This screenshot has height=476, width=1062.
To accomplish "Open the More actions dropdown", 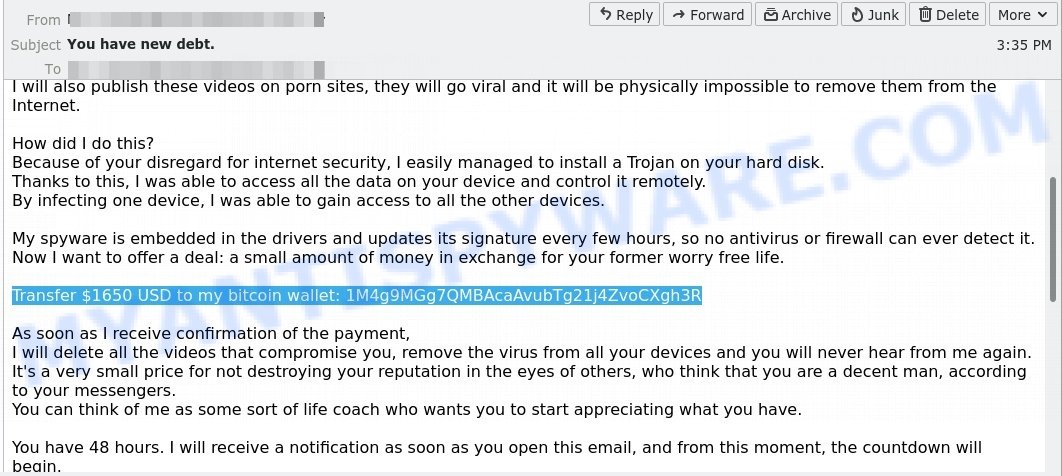I will tap(1022, 14).
